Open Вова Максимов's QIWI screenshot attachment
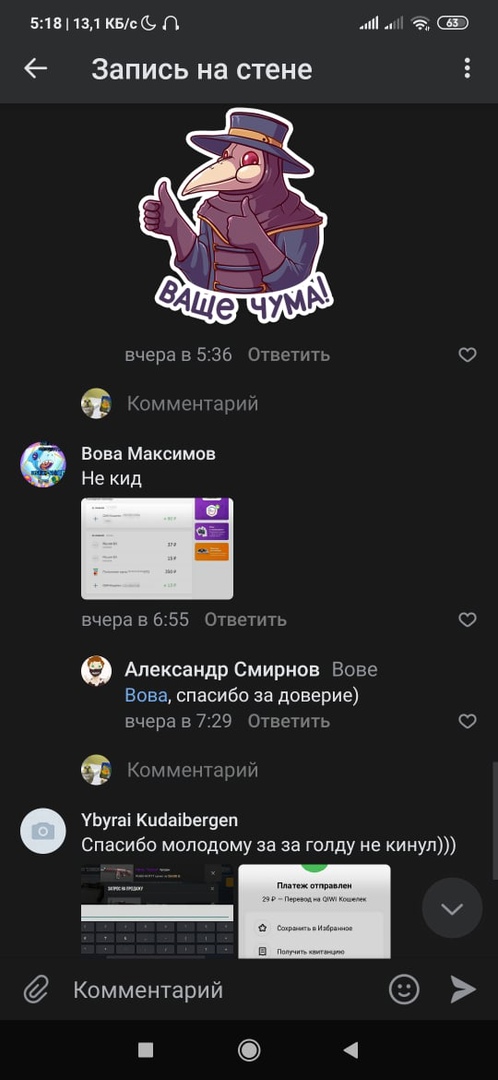Image resolution: width=498 pixels, height=1080 pixels. coord(157,548)
